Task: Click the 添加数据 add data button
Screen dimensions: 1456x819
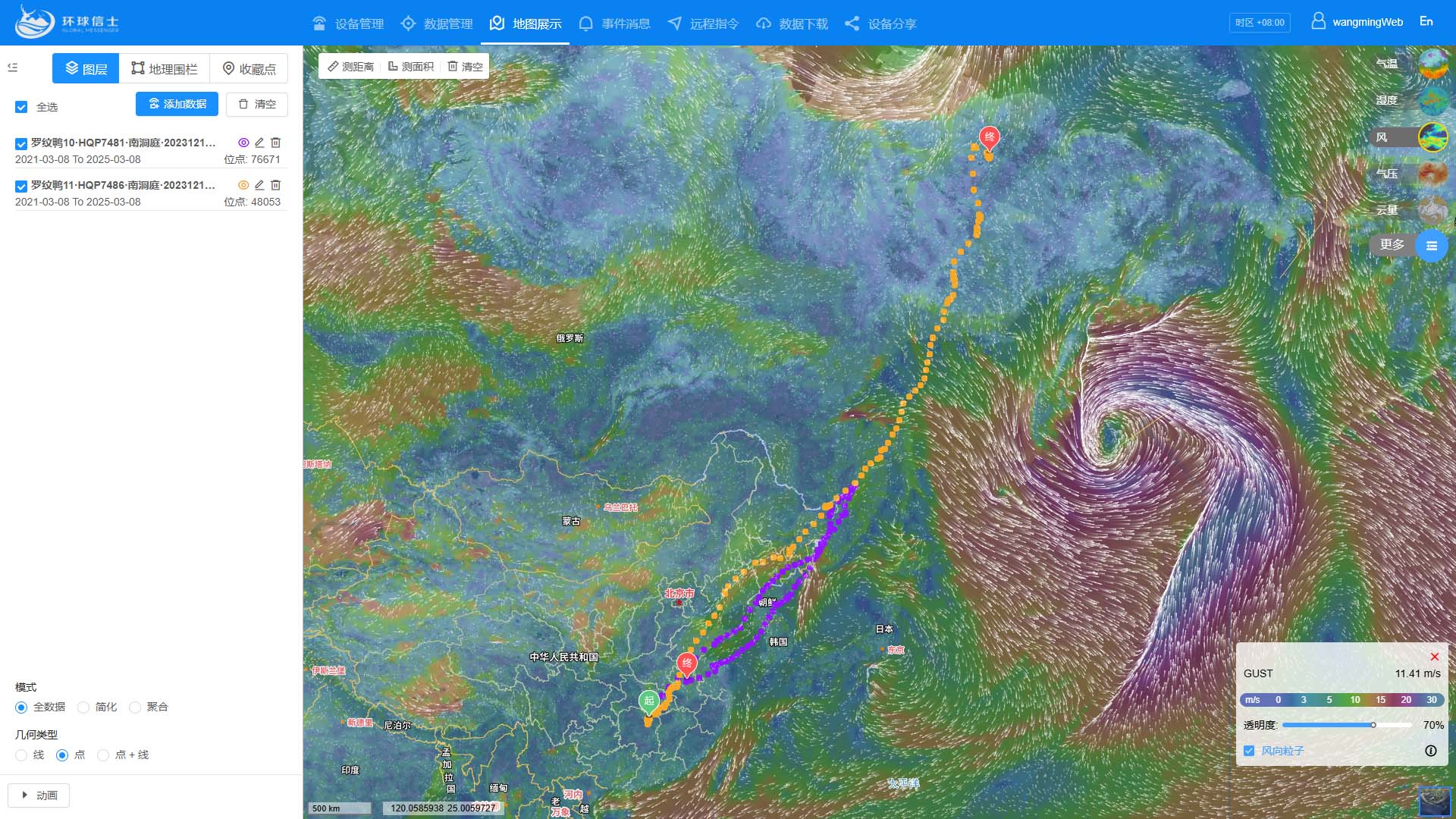Action: coord(177,104)
